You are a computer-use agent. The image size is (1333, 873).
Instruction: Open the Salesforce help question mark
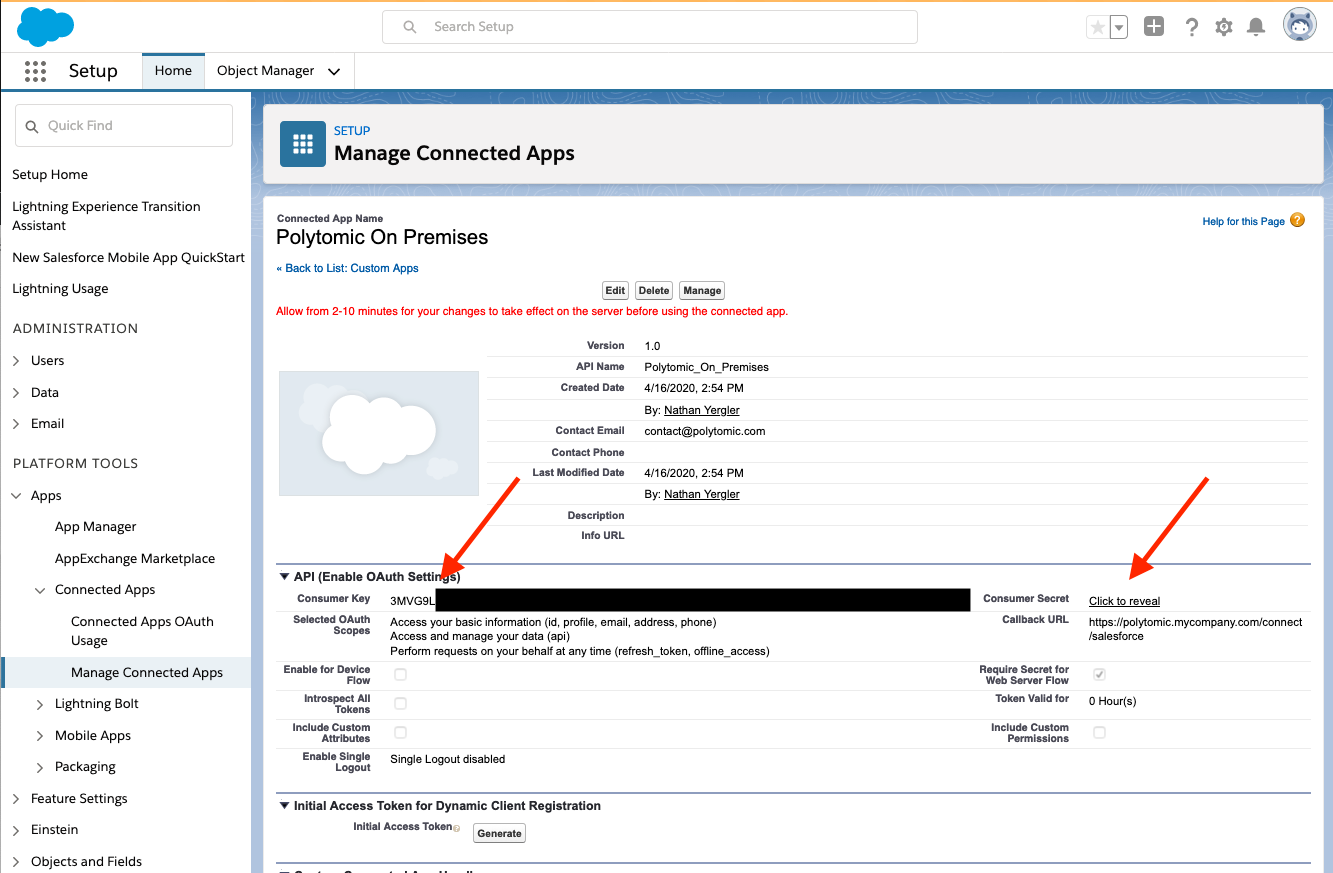tap(1191, 27)
